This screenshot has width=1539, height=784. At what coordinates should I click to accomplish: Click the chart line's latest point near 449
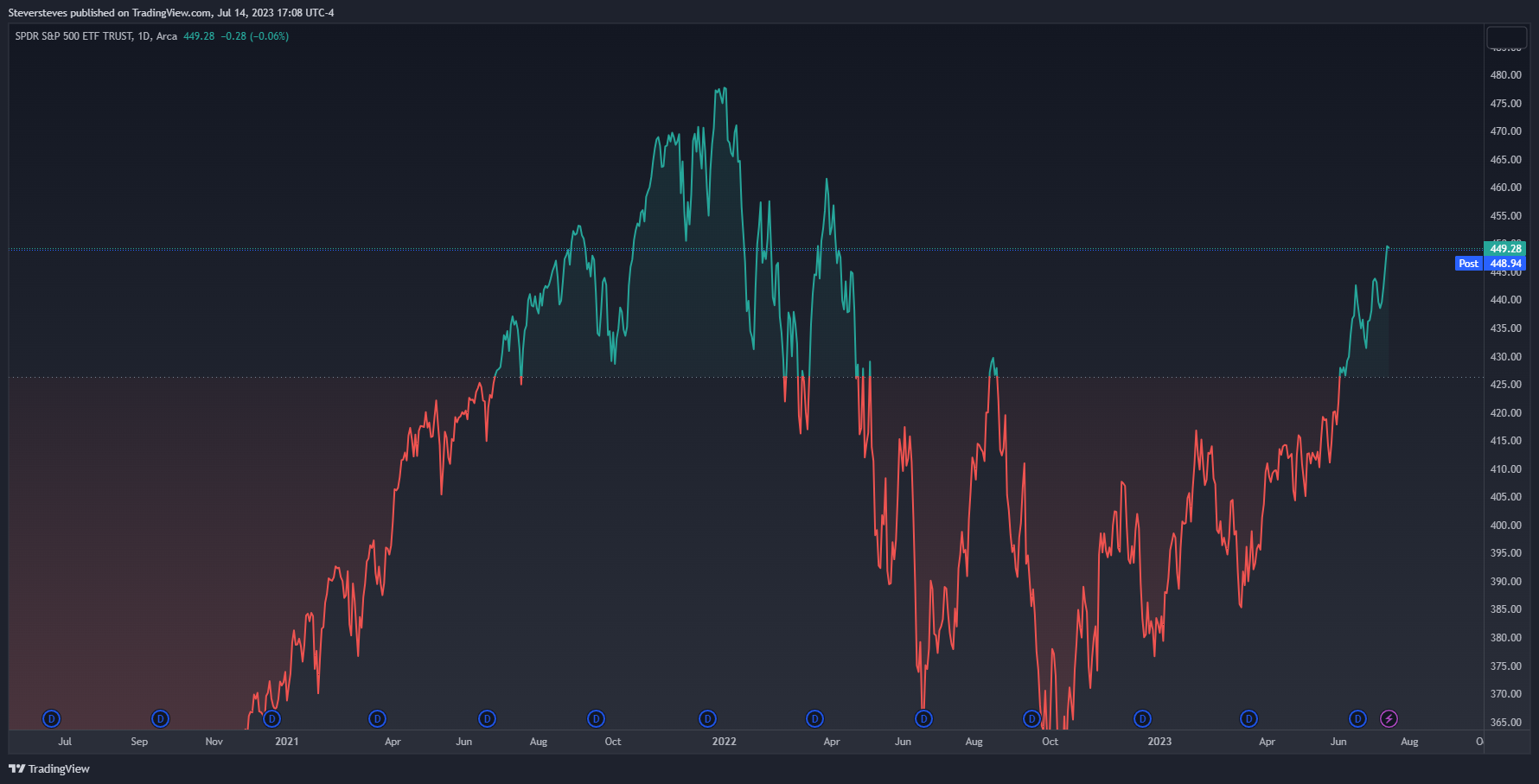pyautogui.click(x=1388, y=248)
